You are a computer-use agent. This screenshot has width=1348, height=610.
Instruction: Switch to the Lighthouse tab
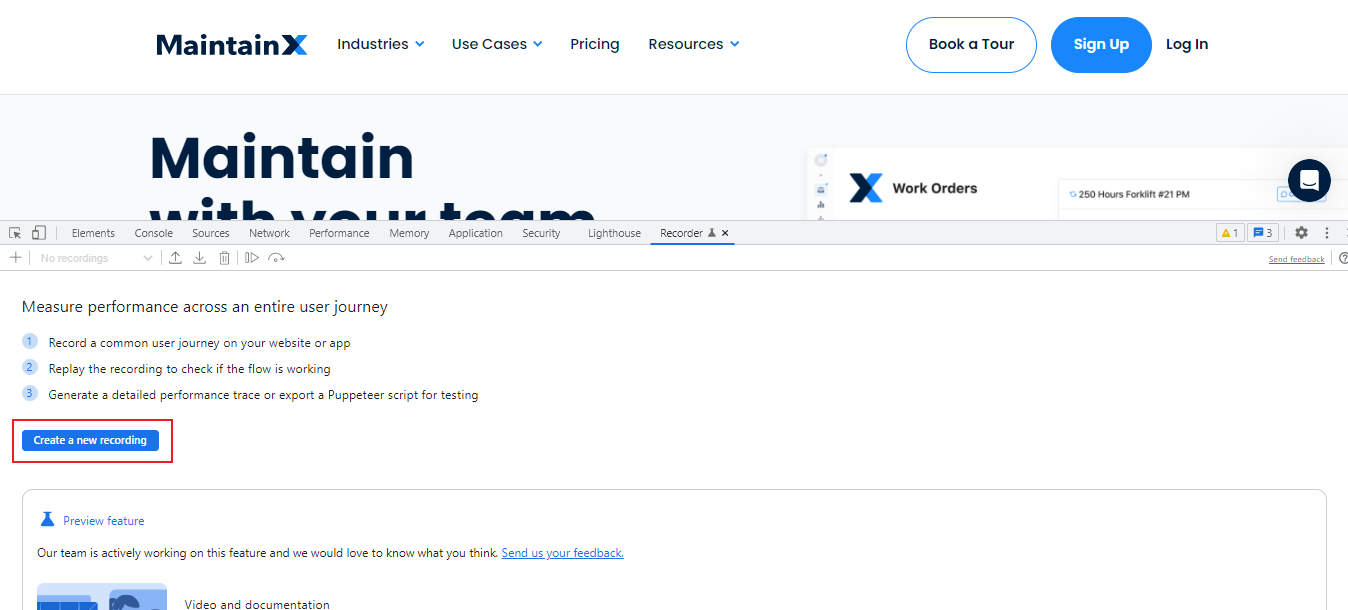(614, 233)
